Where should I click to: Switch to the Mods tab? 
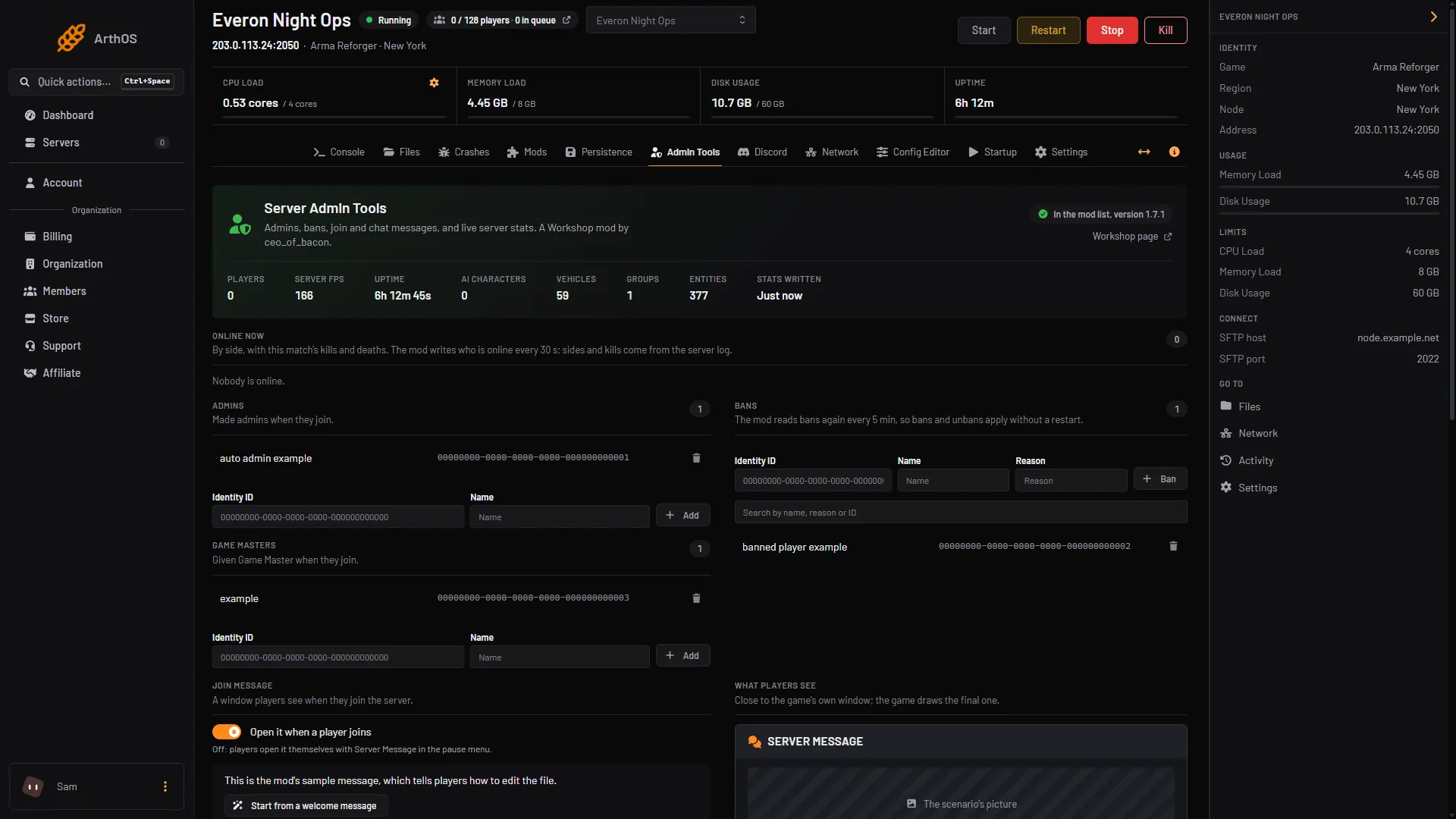click(526, 152)
